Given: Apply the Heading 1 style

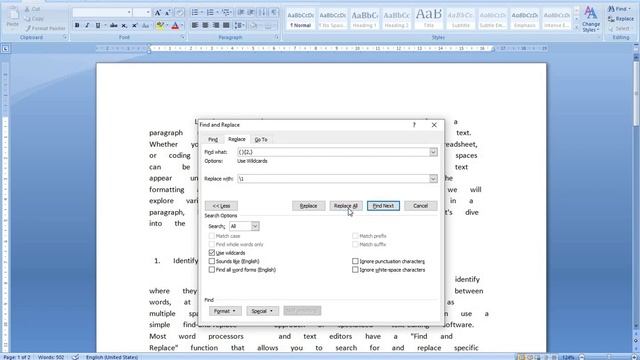Looking at the screenshot, I should [364, 19].
